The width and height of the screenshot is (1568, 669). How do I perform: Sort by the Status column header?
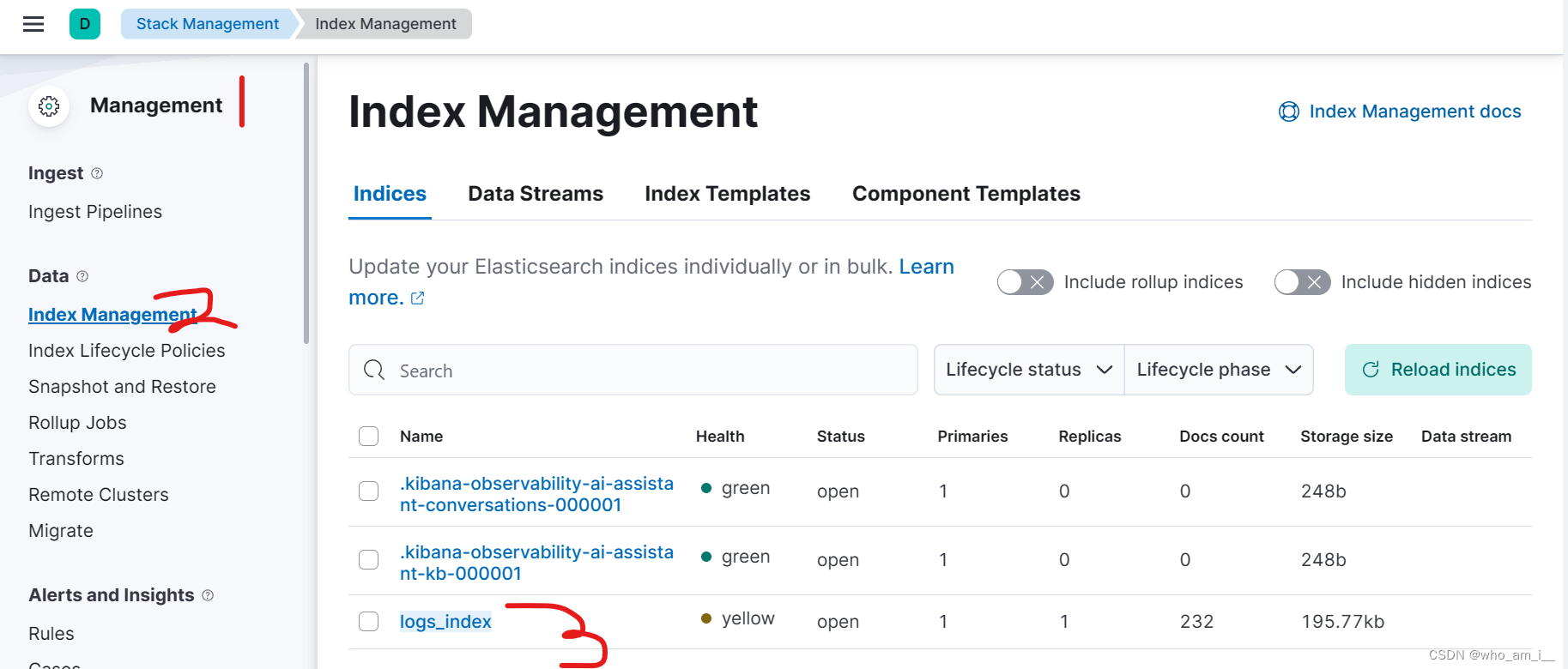(x=841, y=437)
